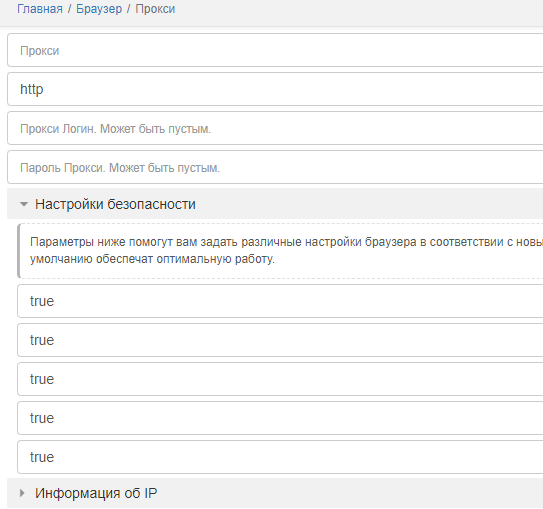Collapse the Настройки безопасности section
Viewport: 543px width, 509px height.
click(x=275, y=204)
